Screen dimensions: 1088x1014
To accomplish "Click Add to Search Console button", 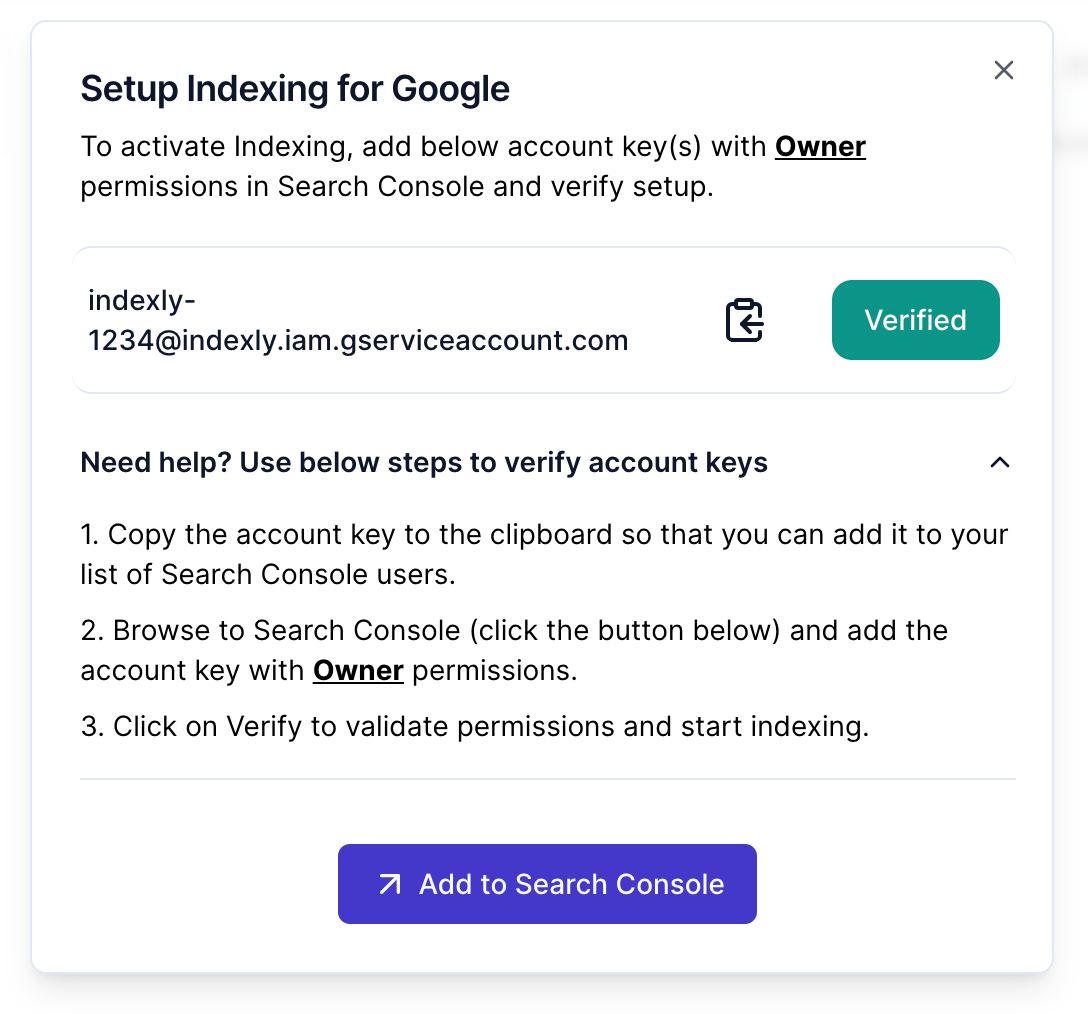I will click(547, 884).
